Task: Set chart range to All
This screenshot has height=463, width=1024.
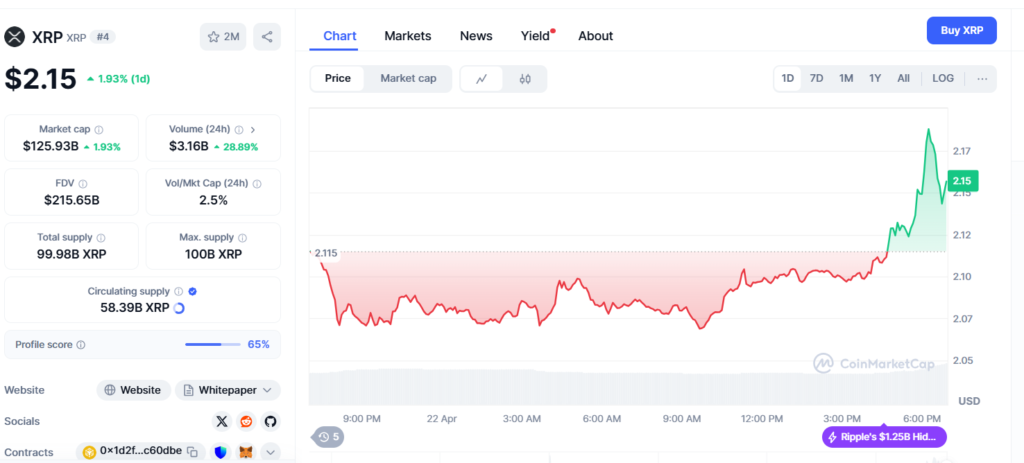Action: 903,78
